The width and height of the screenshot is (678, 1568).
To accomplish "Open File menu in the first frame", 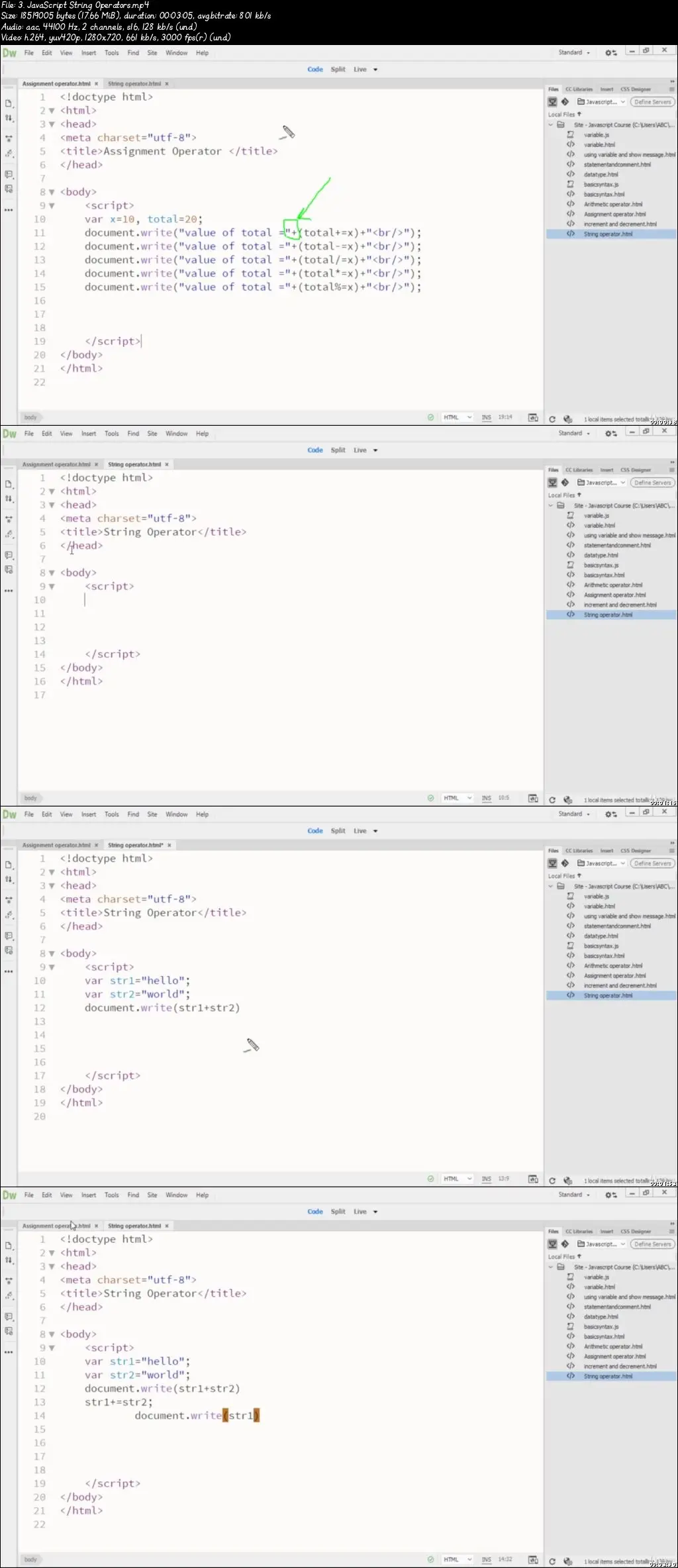I will coord(29,53).
